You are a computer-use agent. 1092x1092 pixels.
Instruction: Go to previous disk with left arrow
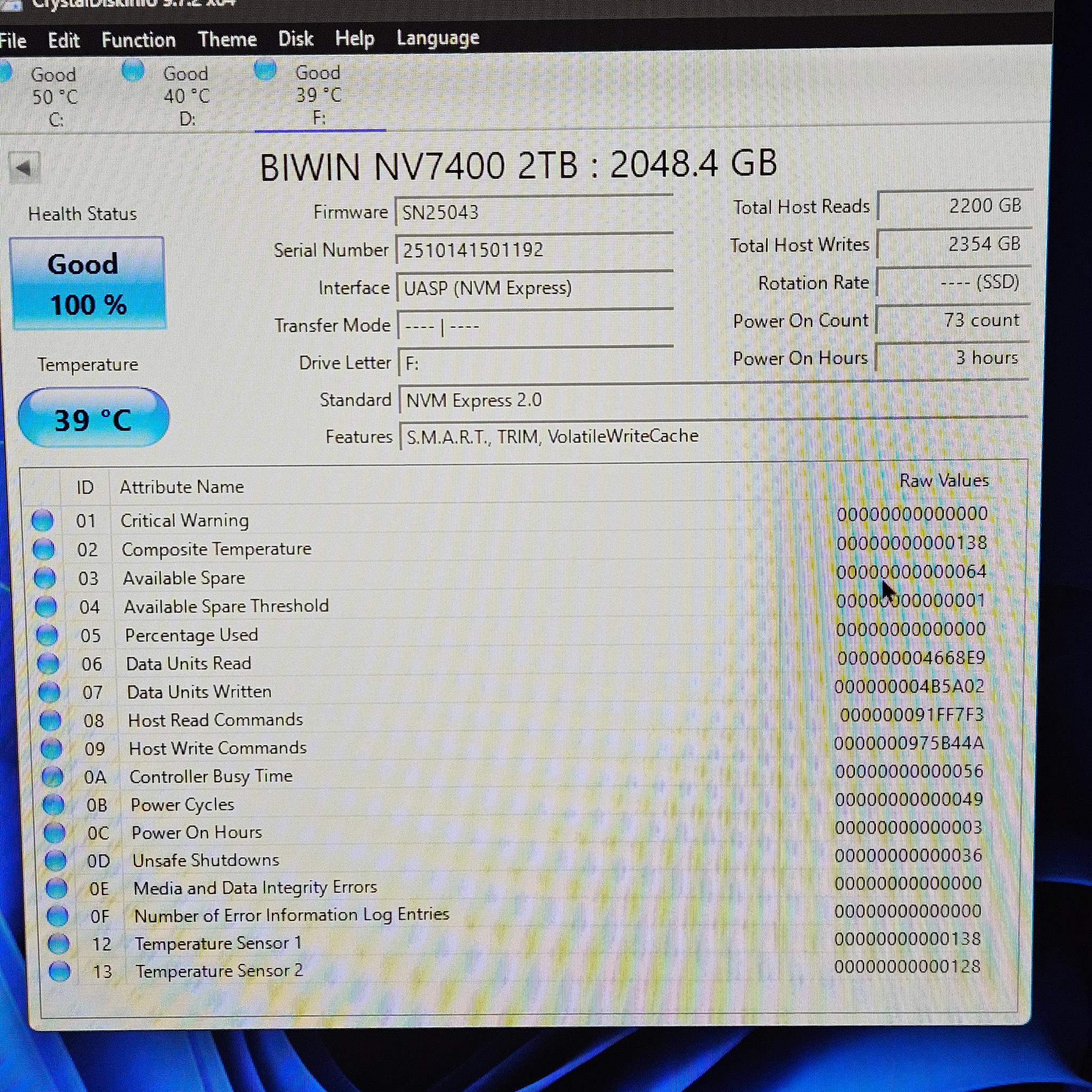(x=25, y=168)
